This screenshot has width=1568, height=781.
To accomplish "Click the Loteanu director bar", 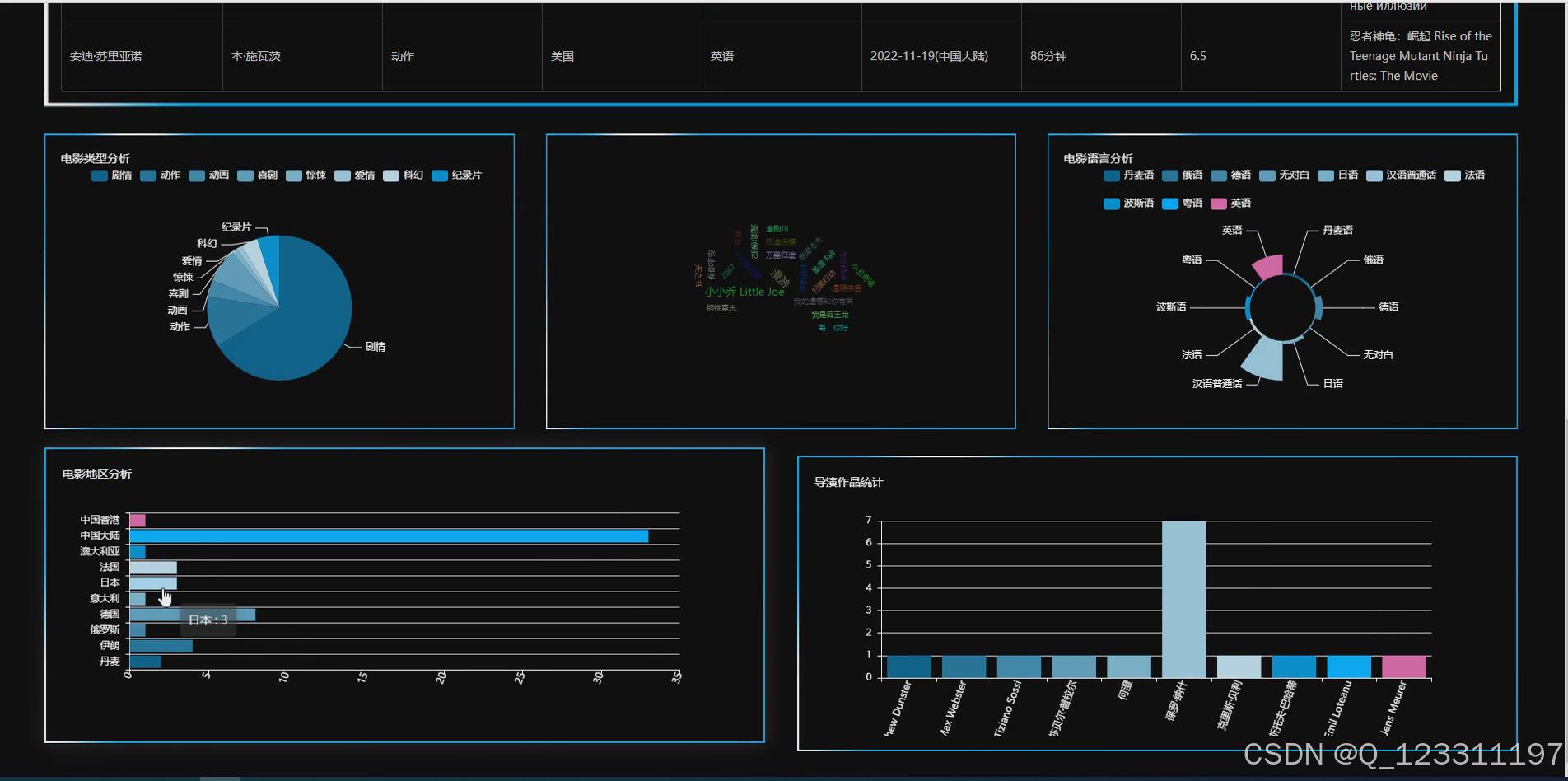I will [1349, 666].
